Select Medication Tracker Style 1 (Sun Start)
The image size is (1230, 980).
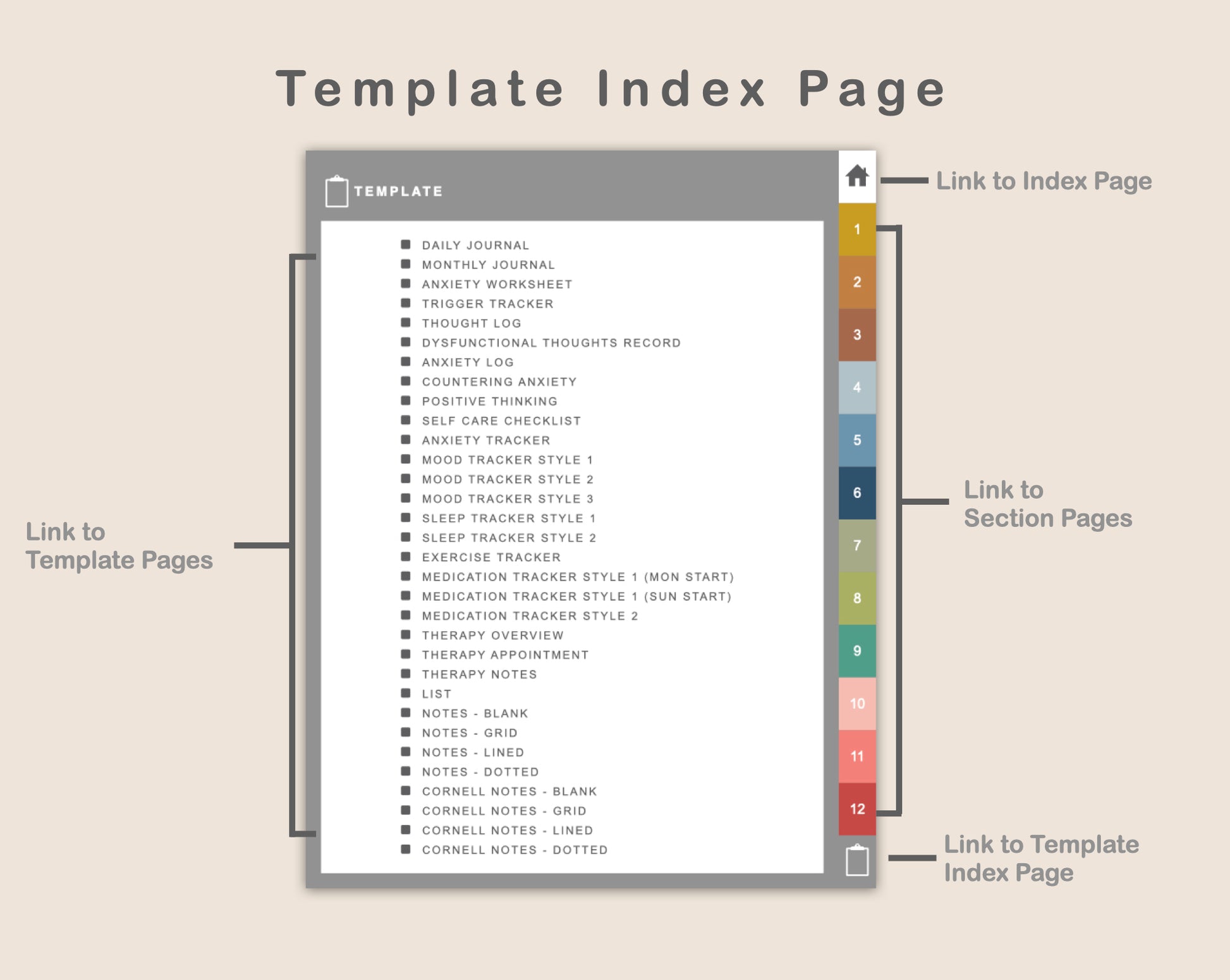(x=576, y=596)
